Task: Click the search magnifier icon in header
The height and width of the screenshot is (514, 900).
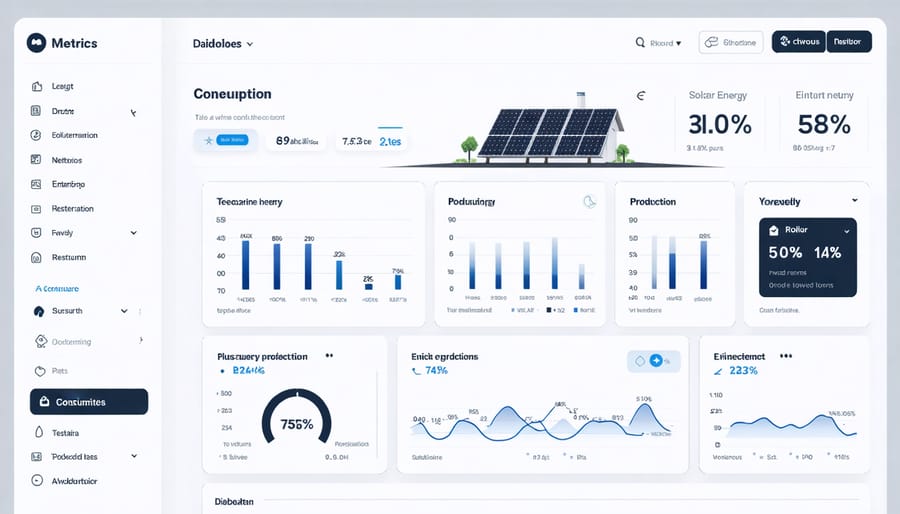Action: click(640, 43)
